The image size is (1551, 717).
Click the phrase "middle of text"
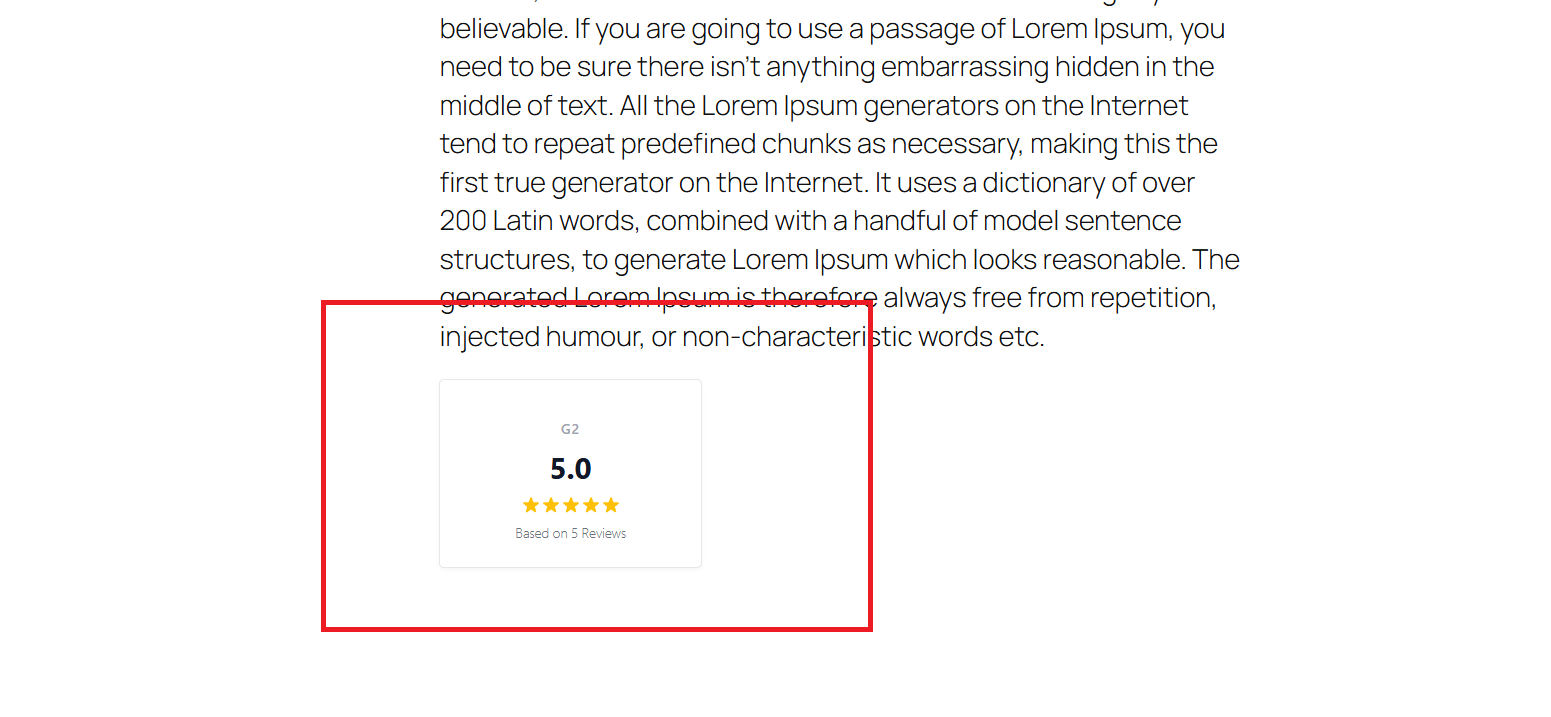525,106
